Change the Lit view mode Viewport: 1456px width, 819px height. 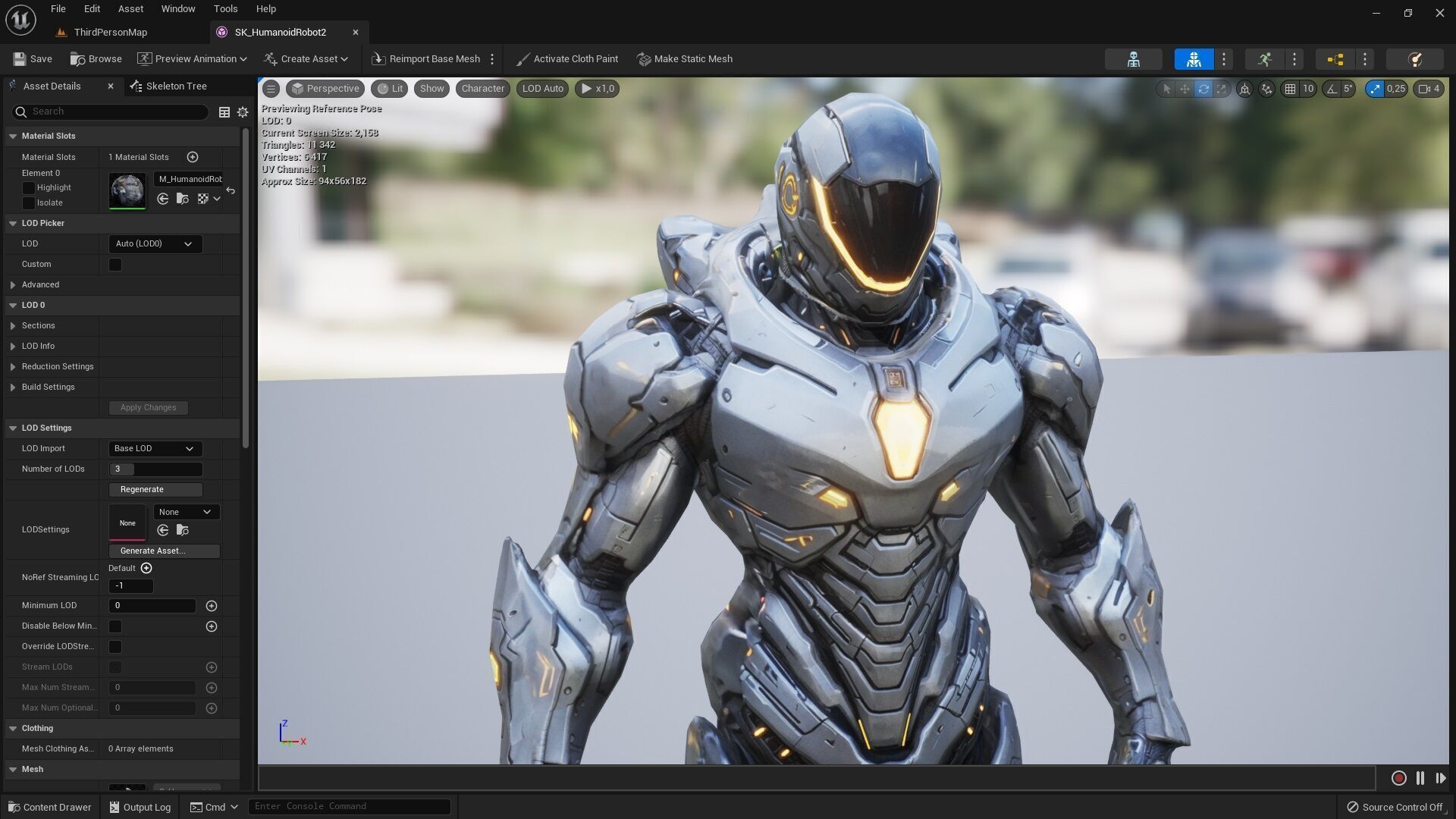[x=390, y=89]
